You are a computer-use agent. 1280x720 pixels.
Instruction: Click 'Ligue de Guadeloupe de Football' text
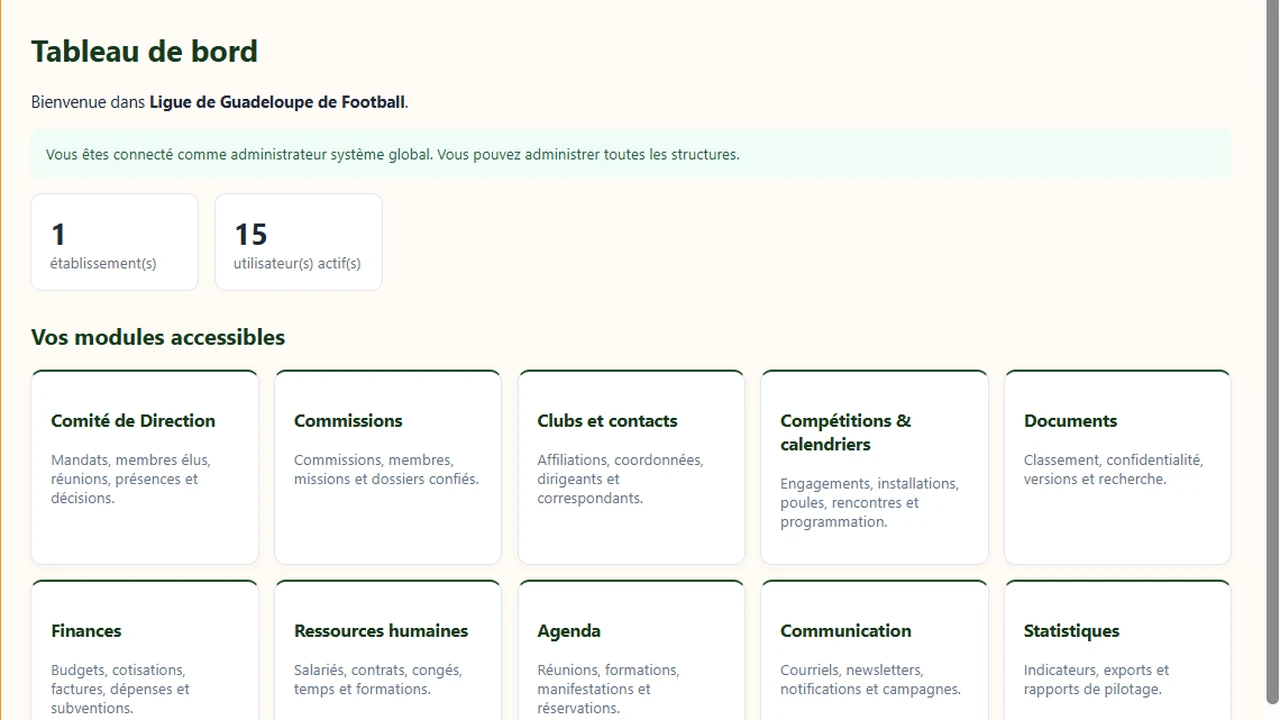pyautogui.click(x=277, y=102)
